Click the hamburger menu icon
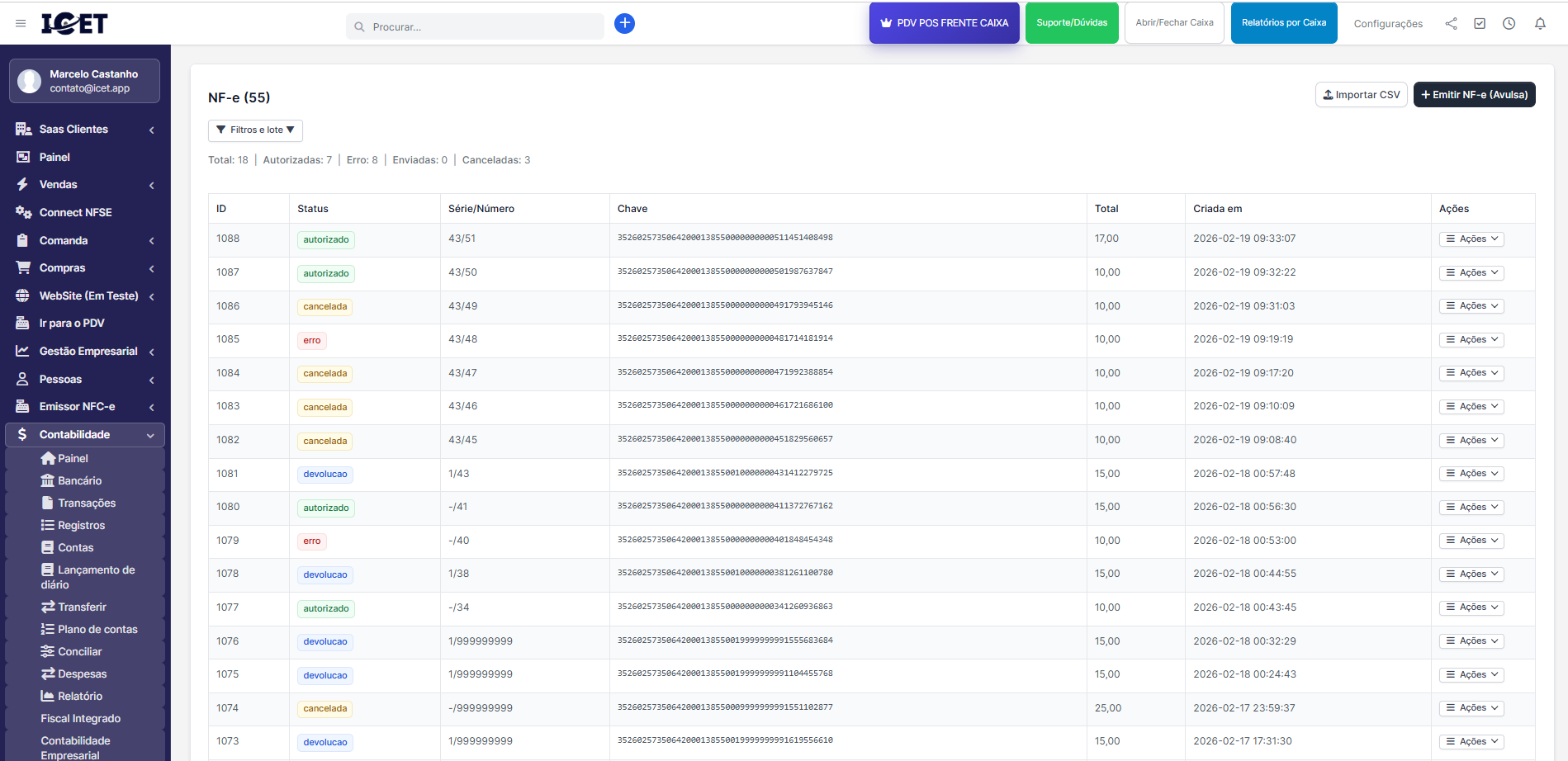This screenshot has height=761, width=1568. (x=21, y=24)
